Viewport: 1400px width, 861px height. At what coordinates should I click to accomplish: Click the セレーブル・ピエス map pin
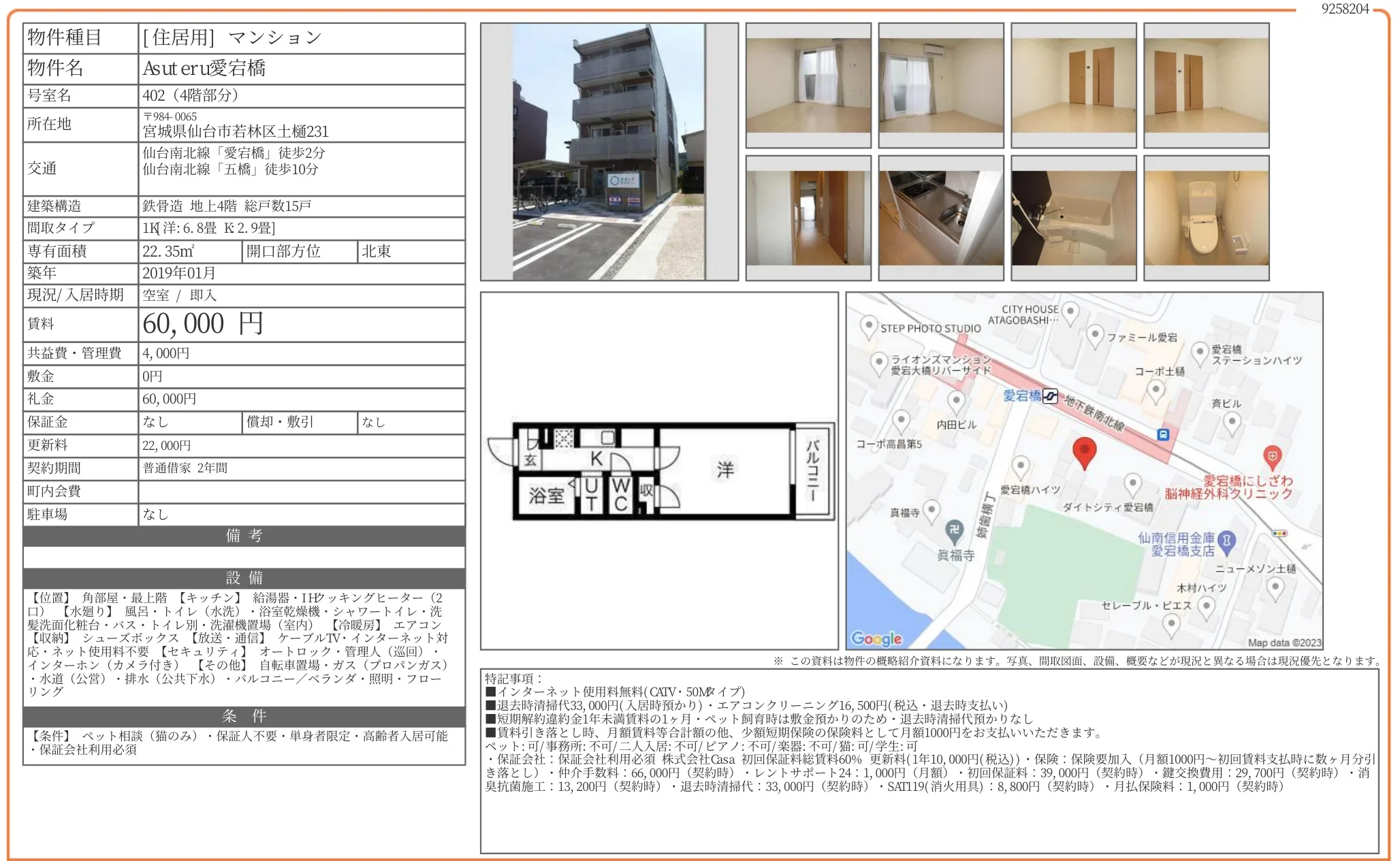click(x=1171, y=624)
